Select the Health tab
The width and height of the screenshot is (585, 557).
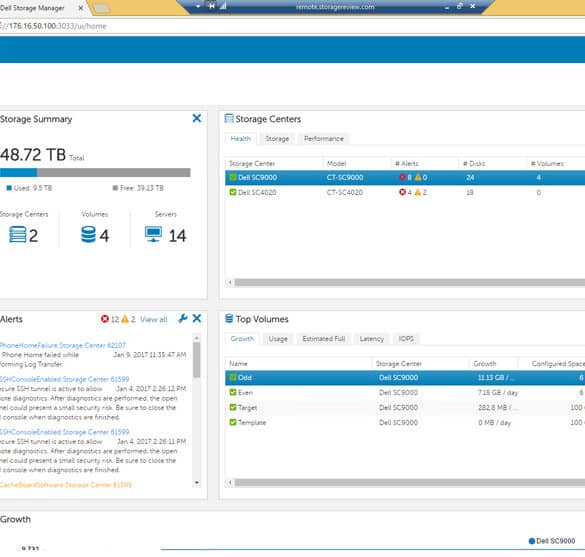click(241, 139)
